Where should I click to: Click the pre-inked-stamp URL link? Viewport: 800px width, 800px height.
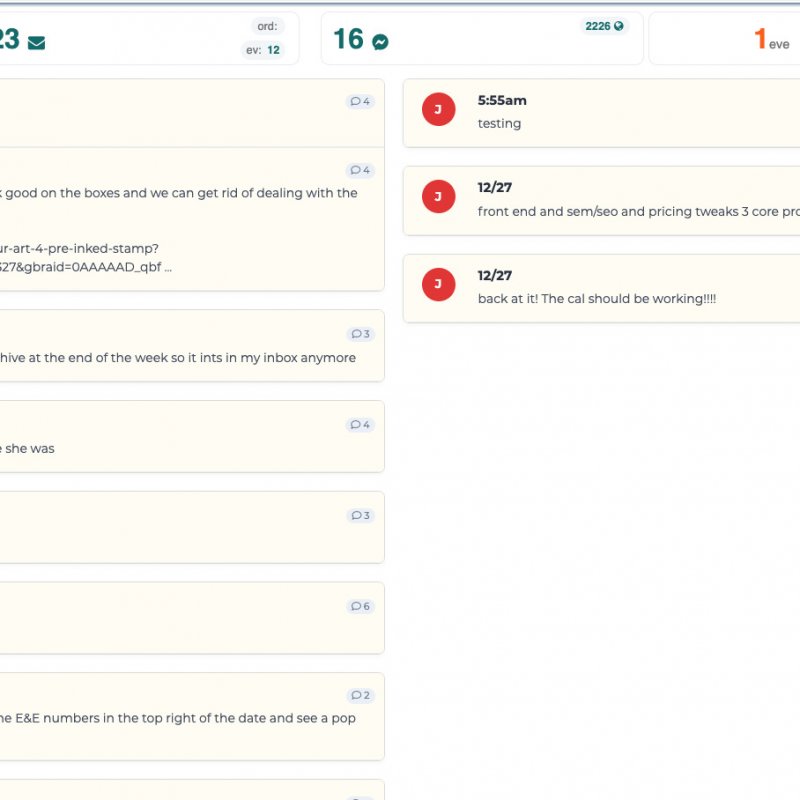tap(80, 248)
